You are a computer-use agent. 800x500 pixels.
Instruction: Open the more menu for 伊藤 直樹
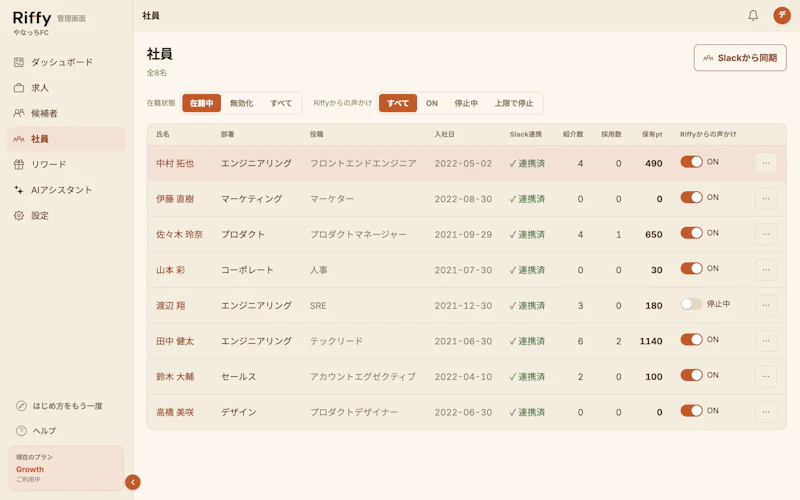(x=766, y=198)
